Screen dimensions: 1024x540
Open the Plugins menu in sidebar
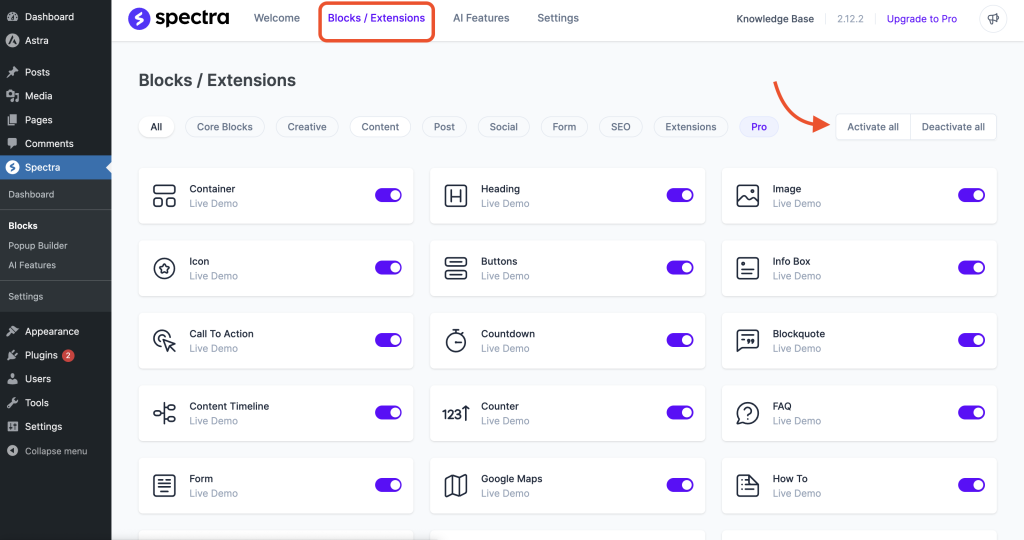[41, 355]
